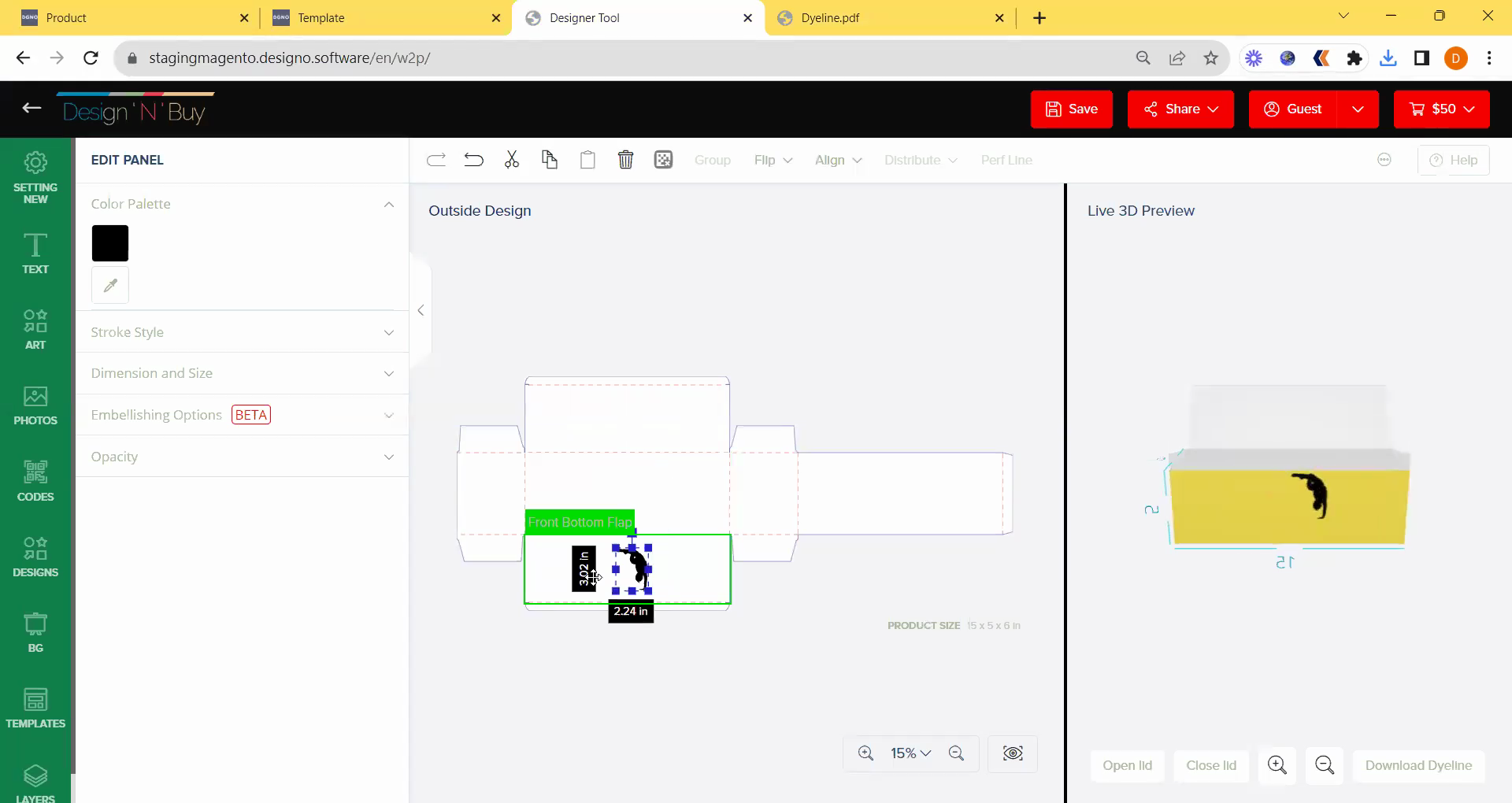
Task: Select the black color swatch
Action: pos(110,243)
